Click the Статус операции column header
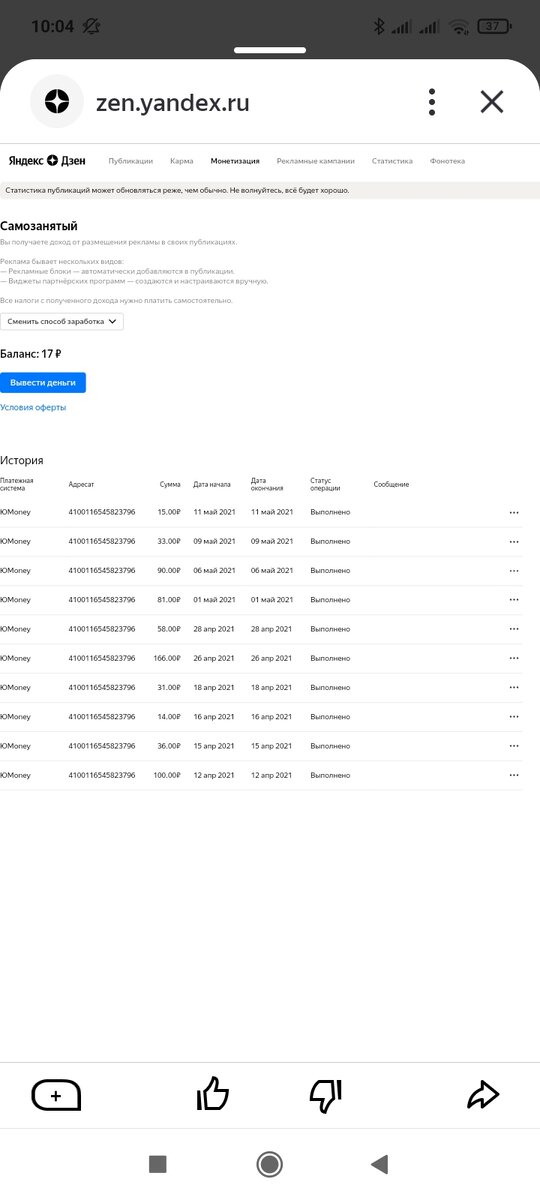 tap(326, 484)
